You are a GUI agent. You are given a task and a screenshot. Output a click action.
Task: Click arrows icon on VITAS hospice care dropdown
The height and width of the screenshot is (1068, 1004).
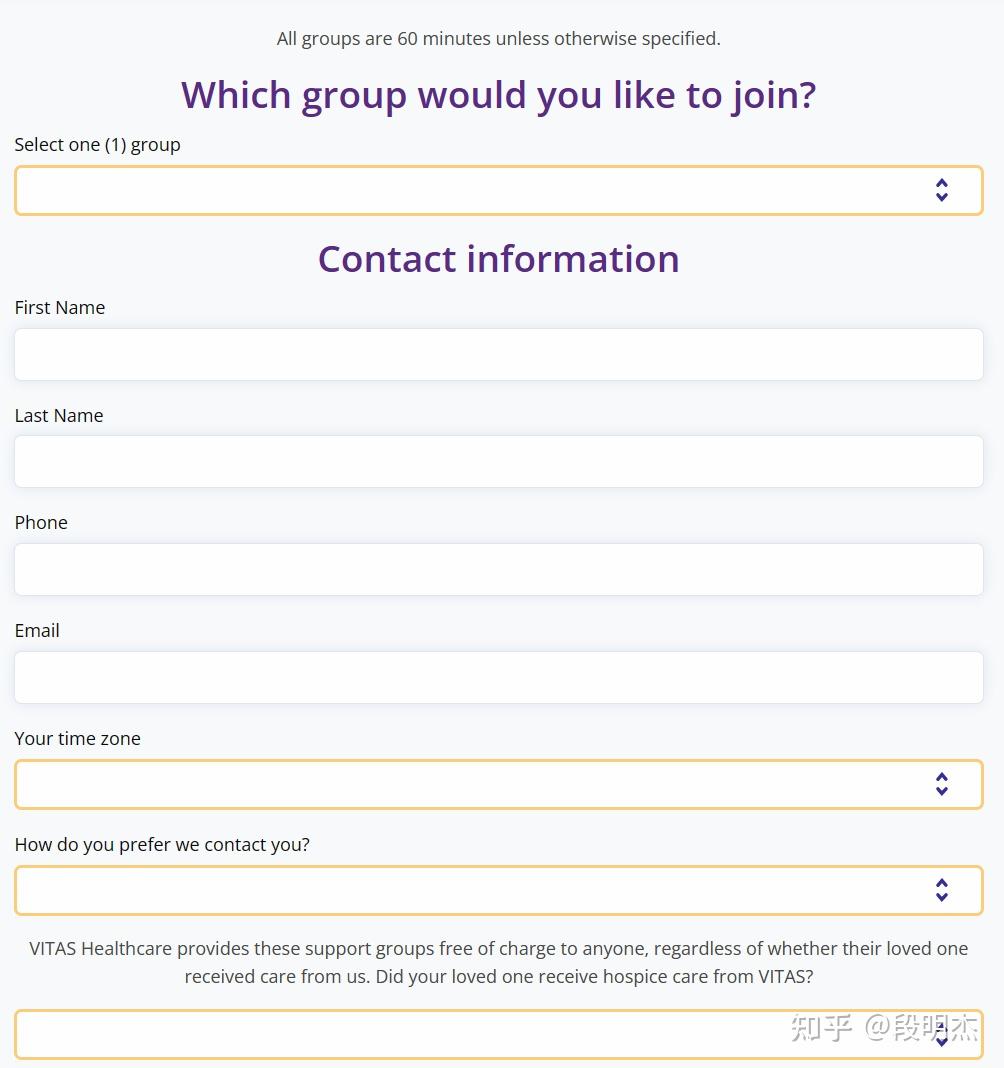click(x=941, y=1035)
